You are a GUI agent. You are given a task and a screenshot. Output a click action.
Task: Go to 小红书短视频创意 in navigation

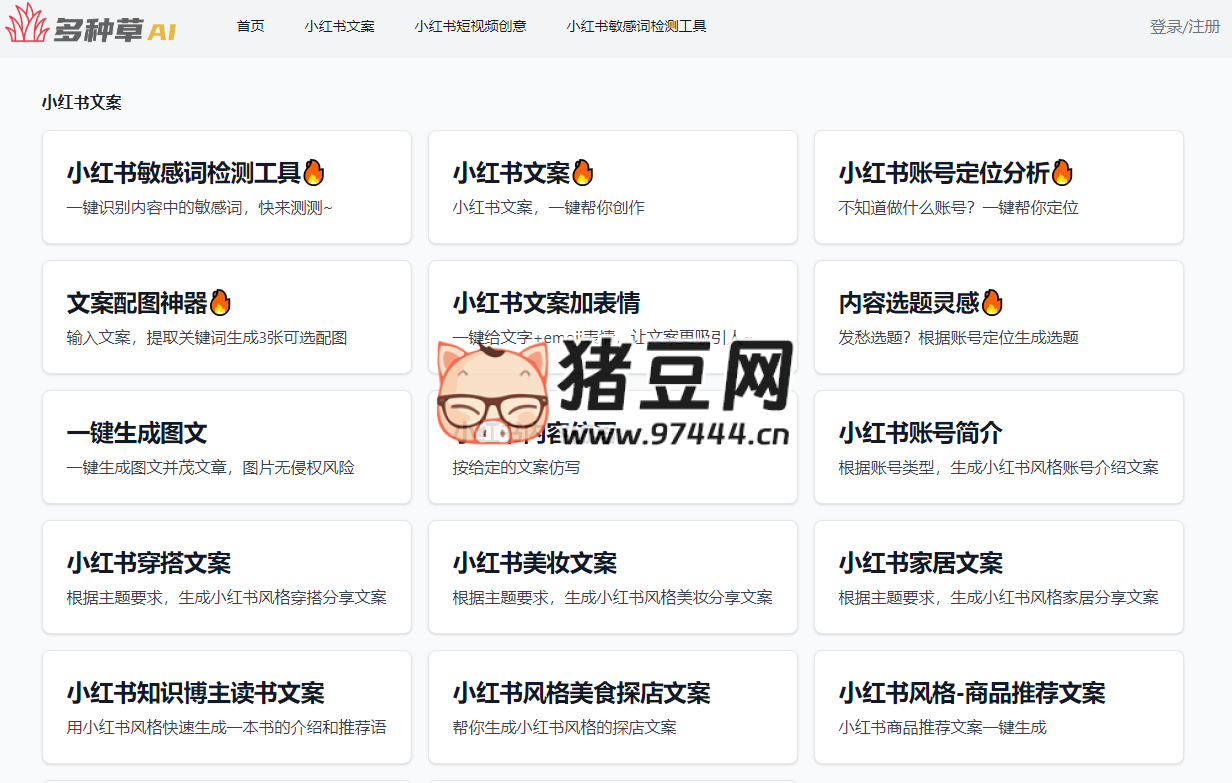pos(470,26)
